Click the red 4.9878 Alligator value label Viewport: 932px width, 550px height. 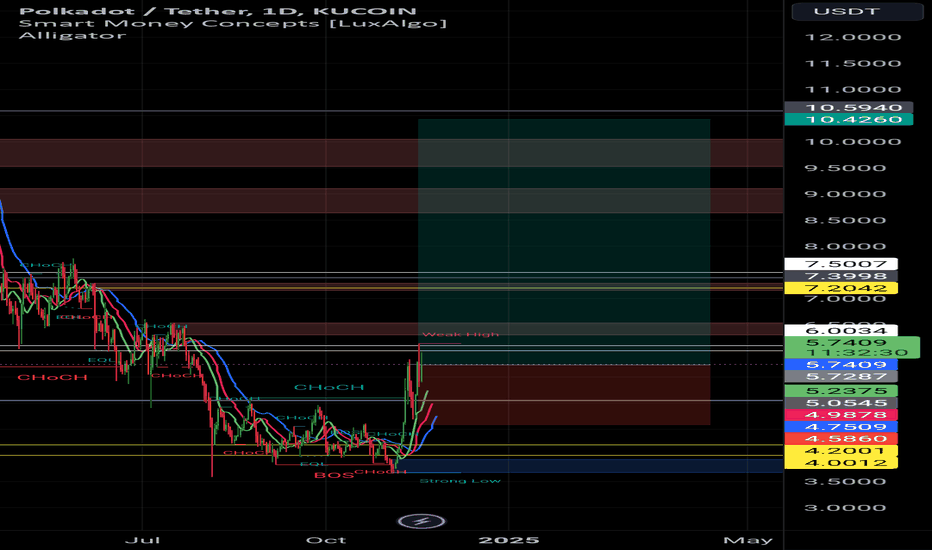coord(841,414)
